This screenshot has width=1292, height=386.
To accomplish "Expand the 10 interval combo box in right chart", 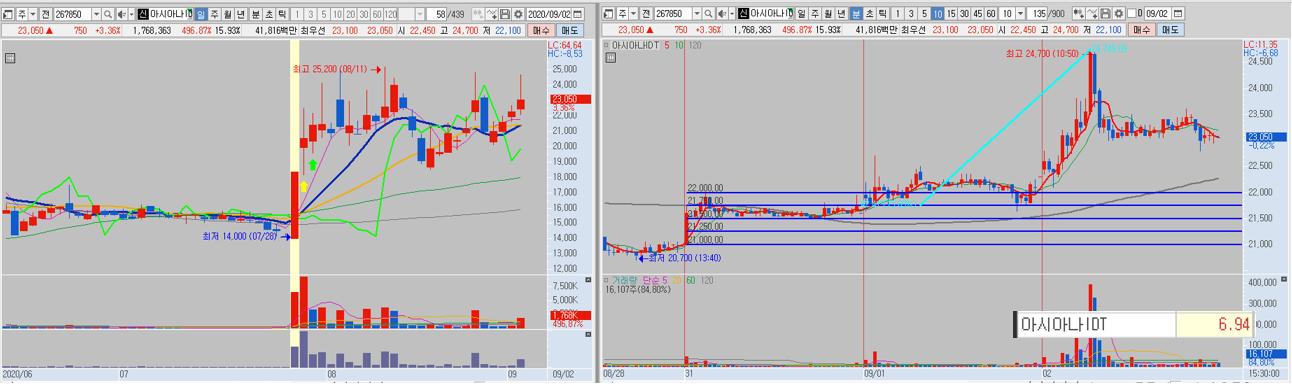I will [x=1020, y=14].
